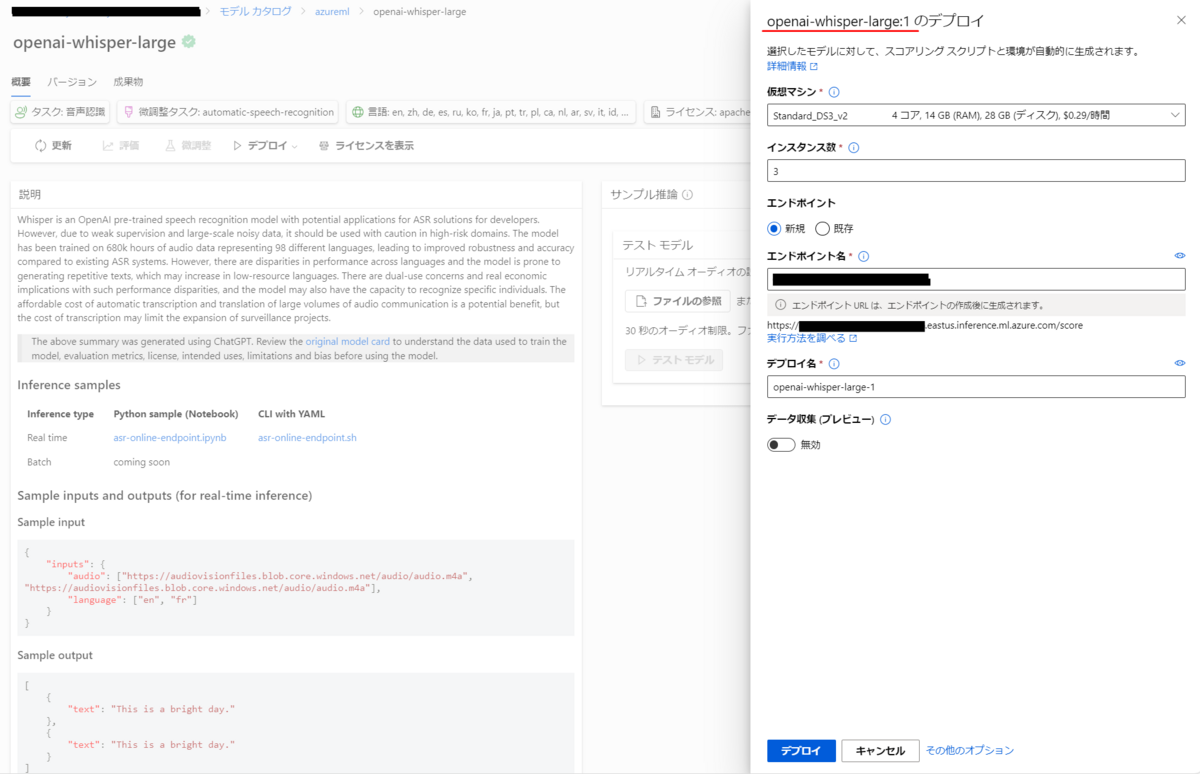
Task: Click the external link icon beside 詳細情報
Action: [x=814, y=67]
